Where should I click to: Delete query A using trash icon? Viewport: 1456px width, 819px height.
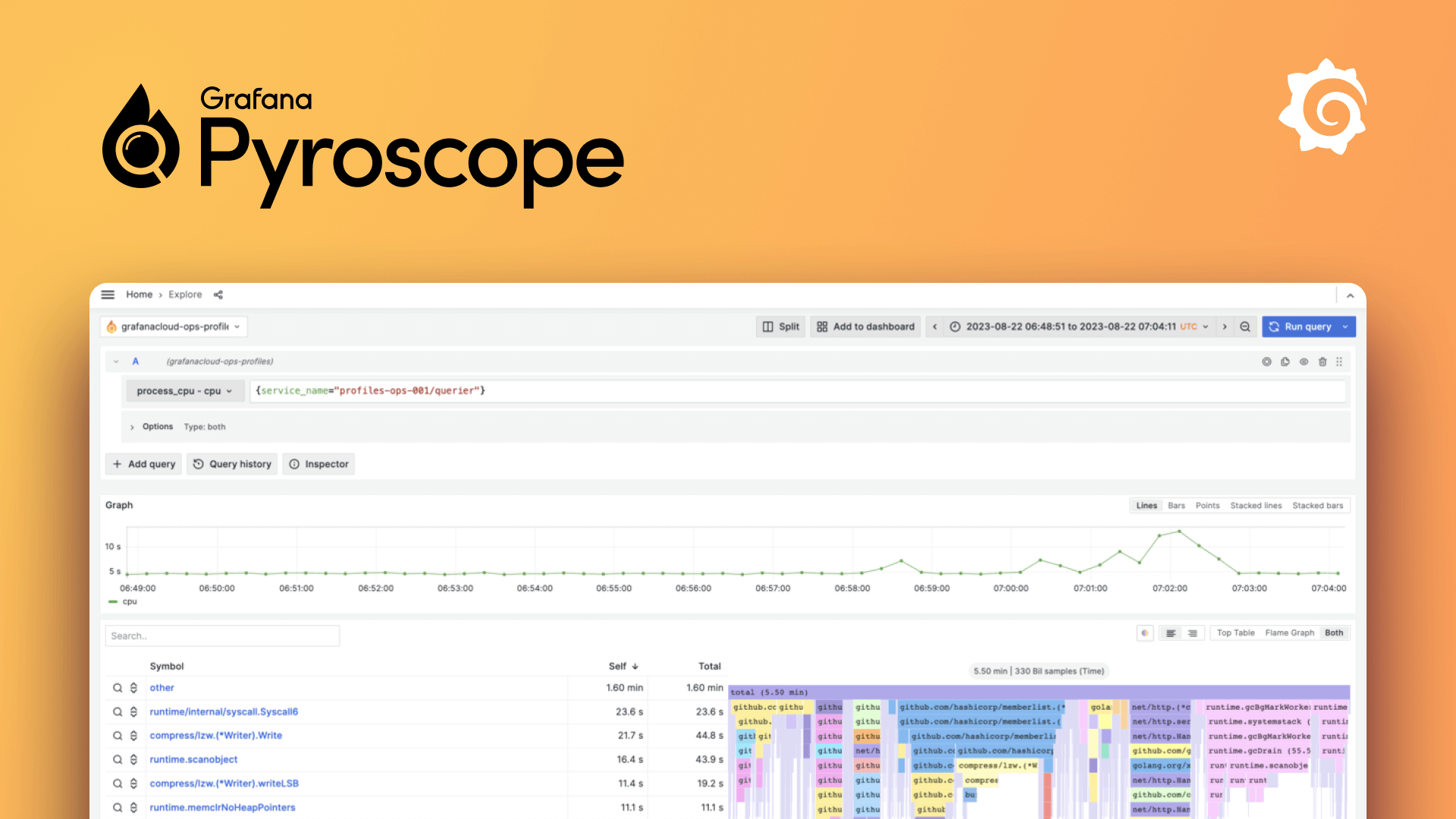[1323, 362]
